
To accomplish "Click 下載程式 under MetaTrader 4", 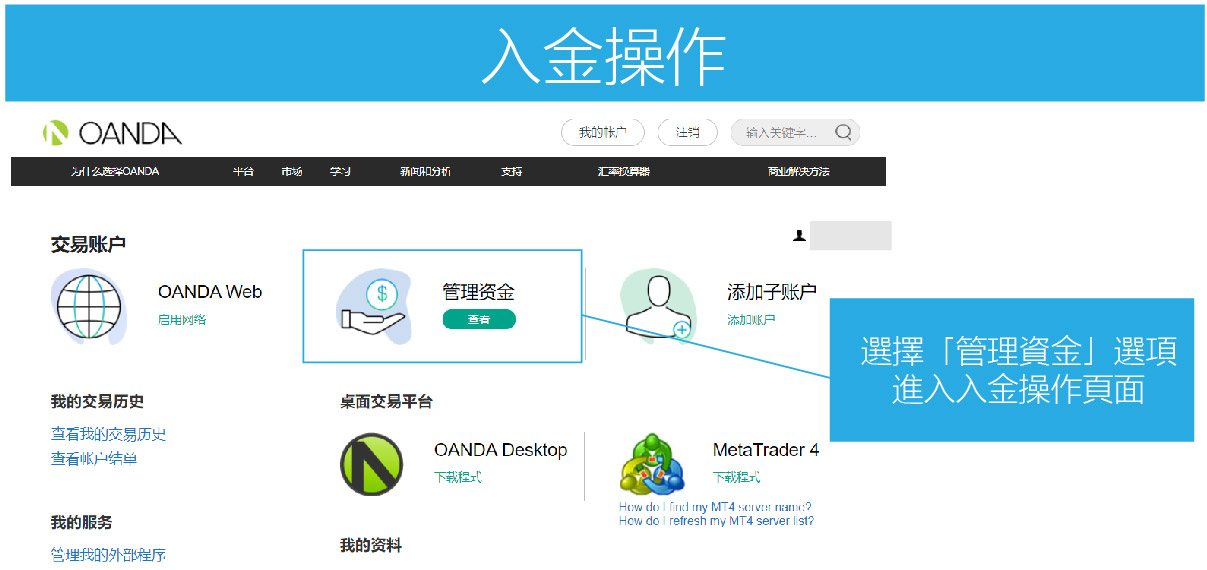I will 736,477.
